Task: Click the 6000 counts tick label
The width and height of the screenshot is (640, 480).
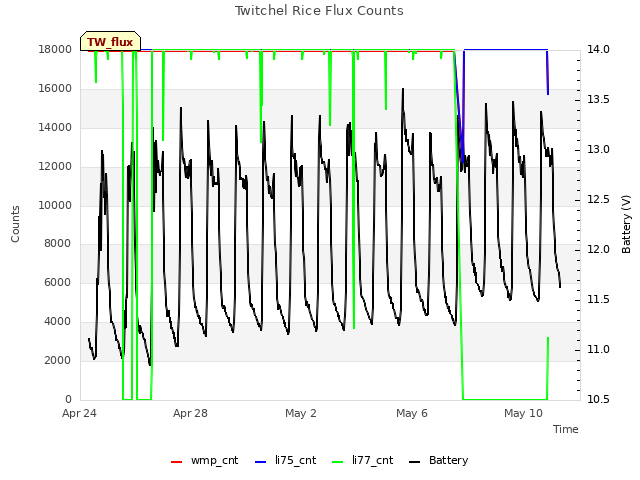Action: pyautogui.click(x=57, y=282)
